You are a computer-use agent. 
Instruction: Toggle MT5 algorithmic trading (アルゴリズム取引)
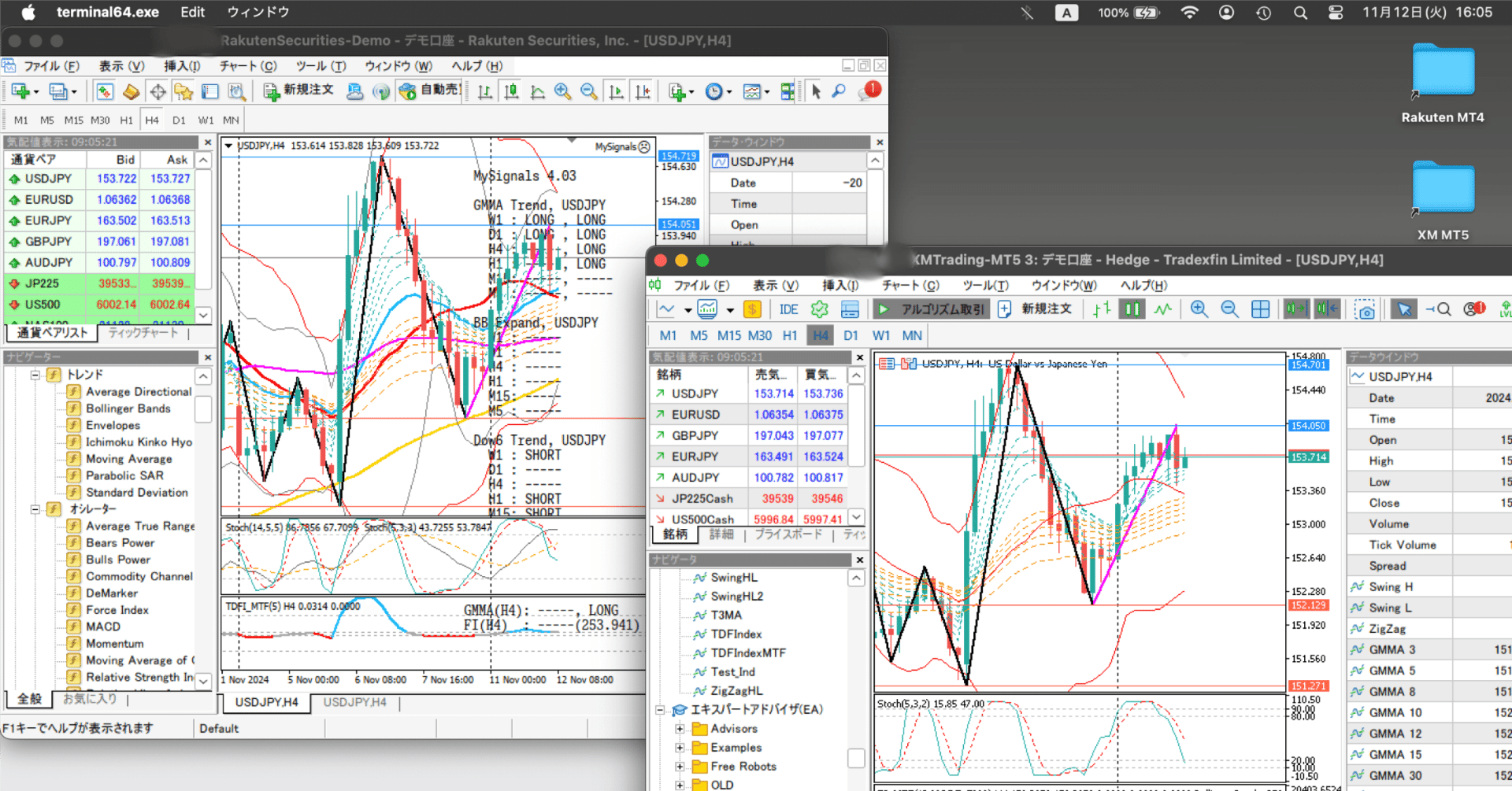click(x=931, y=309)
